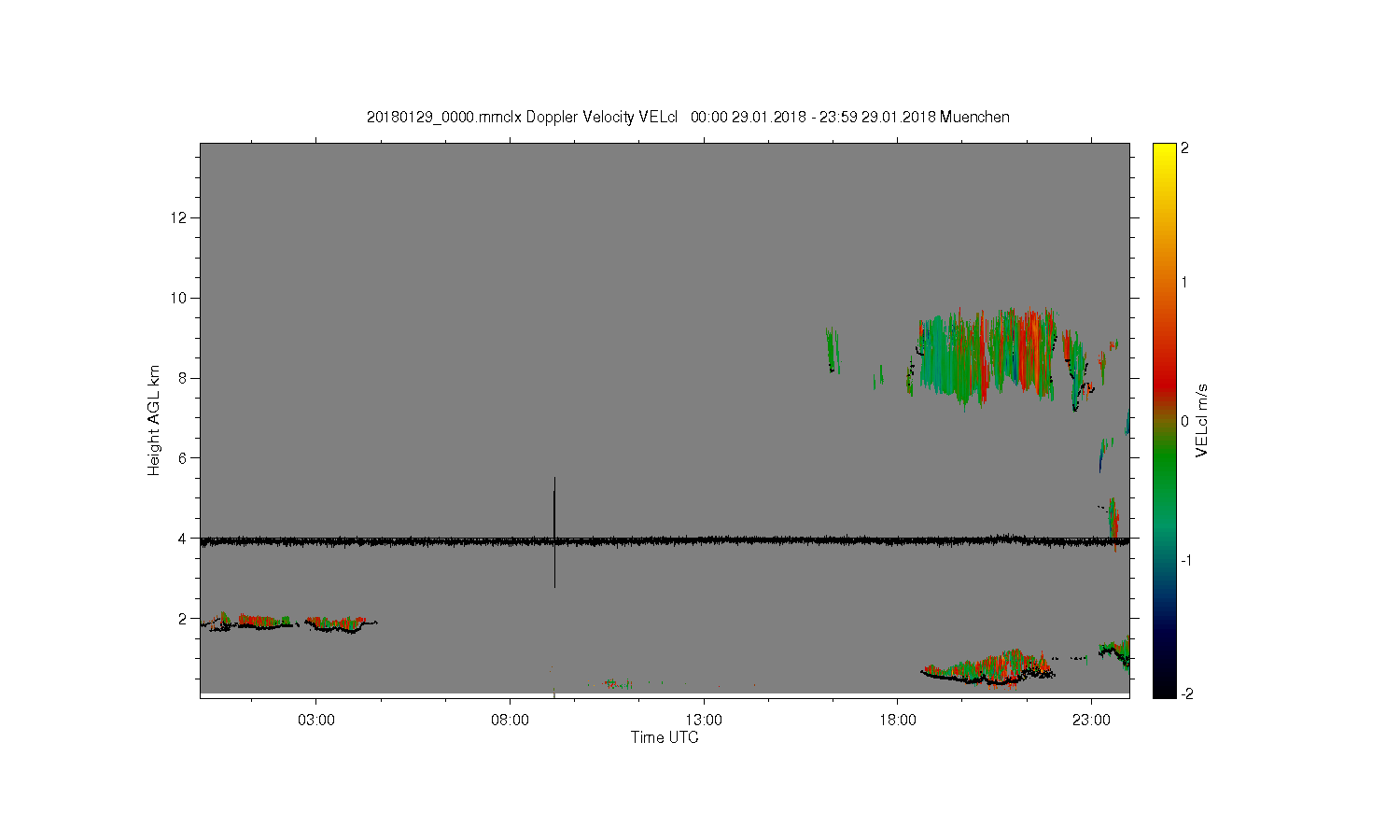1400x840 pixels.
Task: Click the height tick label 8
Action: pyautogui.click(x=184, y=378)
